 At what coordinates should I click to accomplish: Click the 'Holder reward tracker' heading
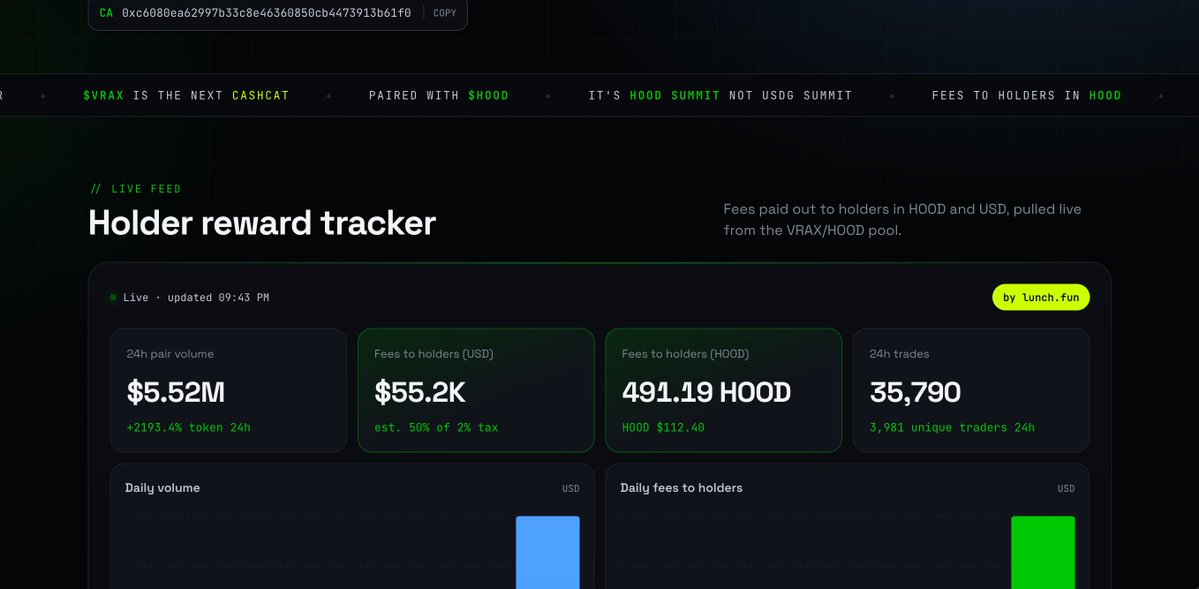click(x=262, y=223)
